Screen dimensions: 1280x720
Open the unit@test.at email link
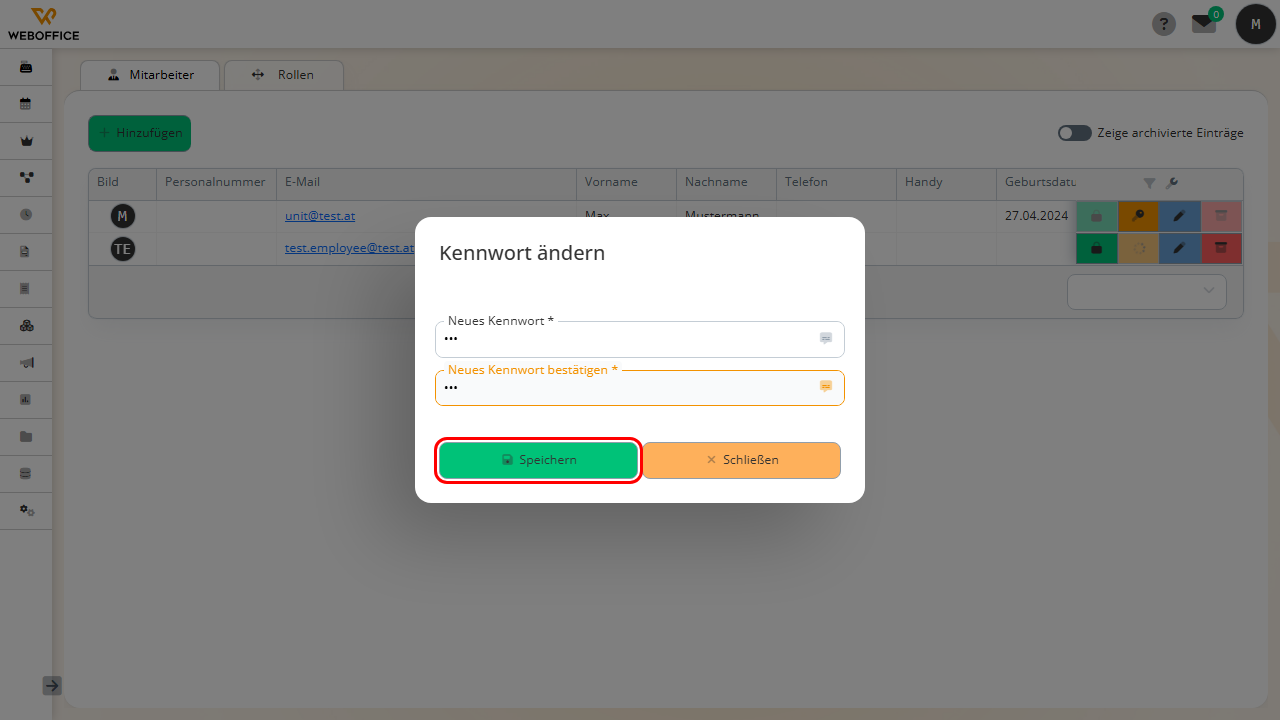tap(320, 216)
